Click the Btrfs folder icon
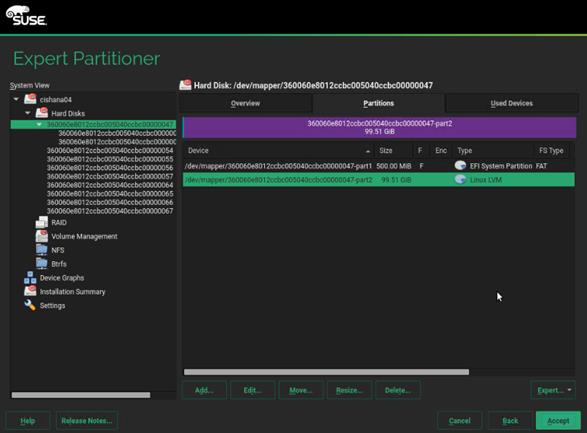Screen dimensions: 587x433 coord(42,263)
